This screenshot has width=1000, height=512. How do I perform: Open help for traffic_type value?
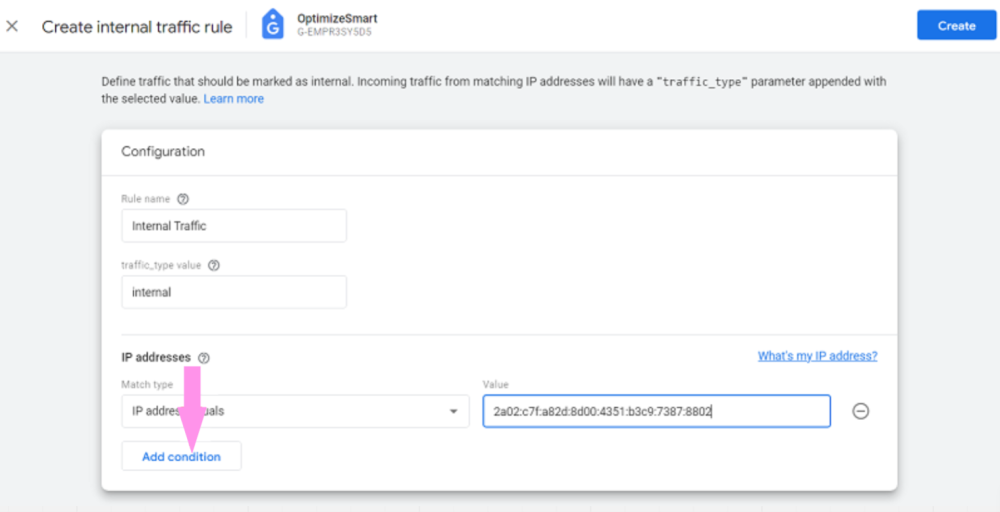click(x=214, y=266)
